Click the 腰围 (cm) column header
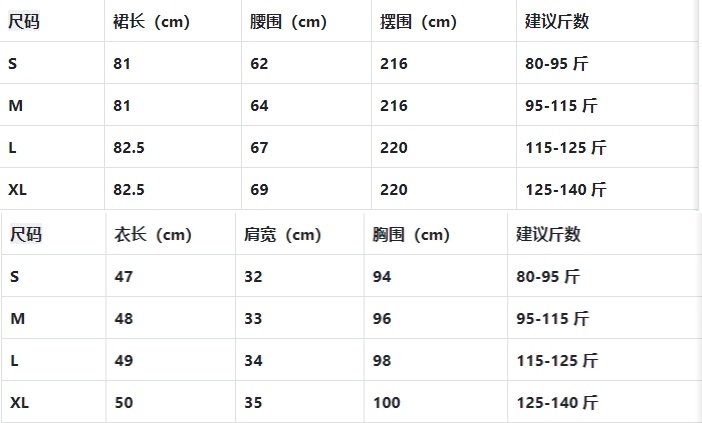The width and height of the screenshot is (702, 423). pos(288,22)
